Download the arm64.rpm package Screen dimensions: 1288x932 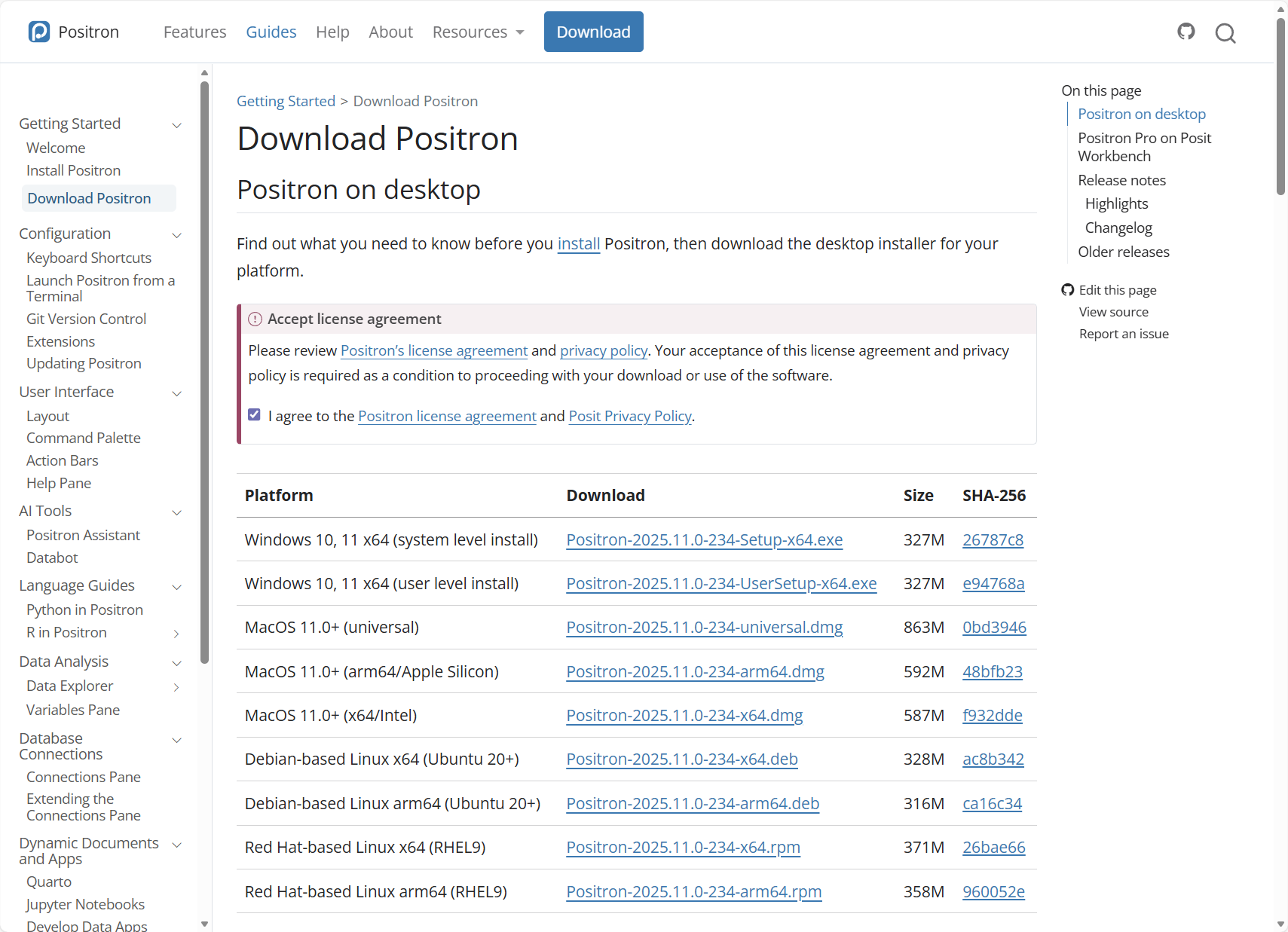click(694, 891)
